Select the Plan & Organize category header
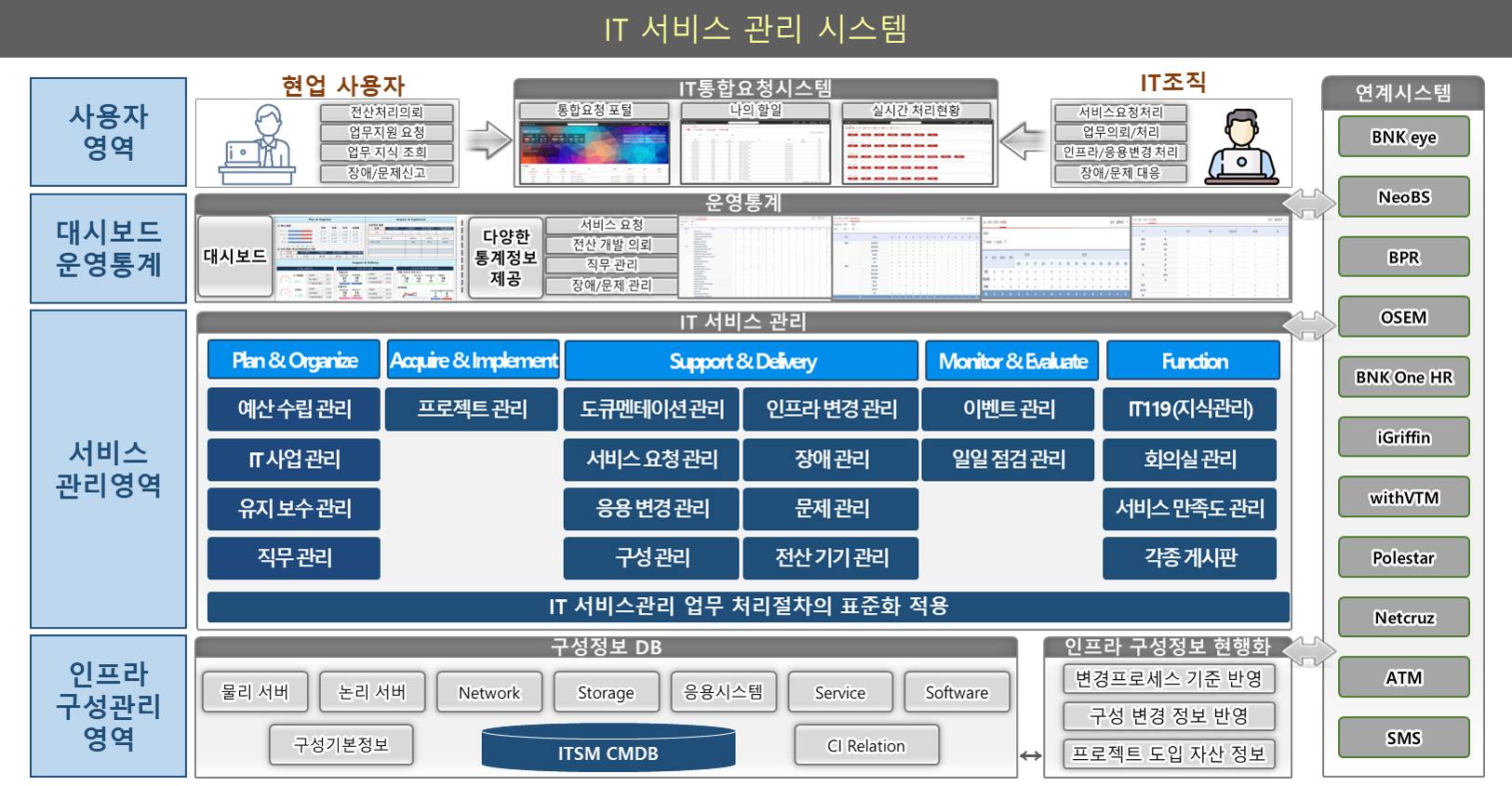 pos(294,360)
